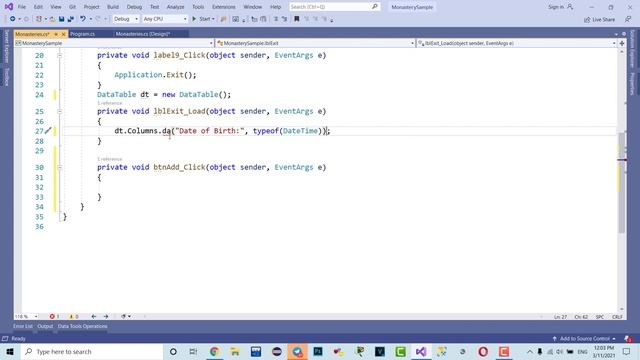Image resolution: width=640 pixels, height=360 pixels.
Task: Open the Properties side tab
Action: (632, 84)
